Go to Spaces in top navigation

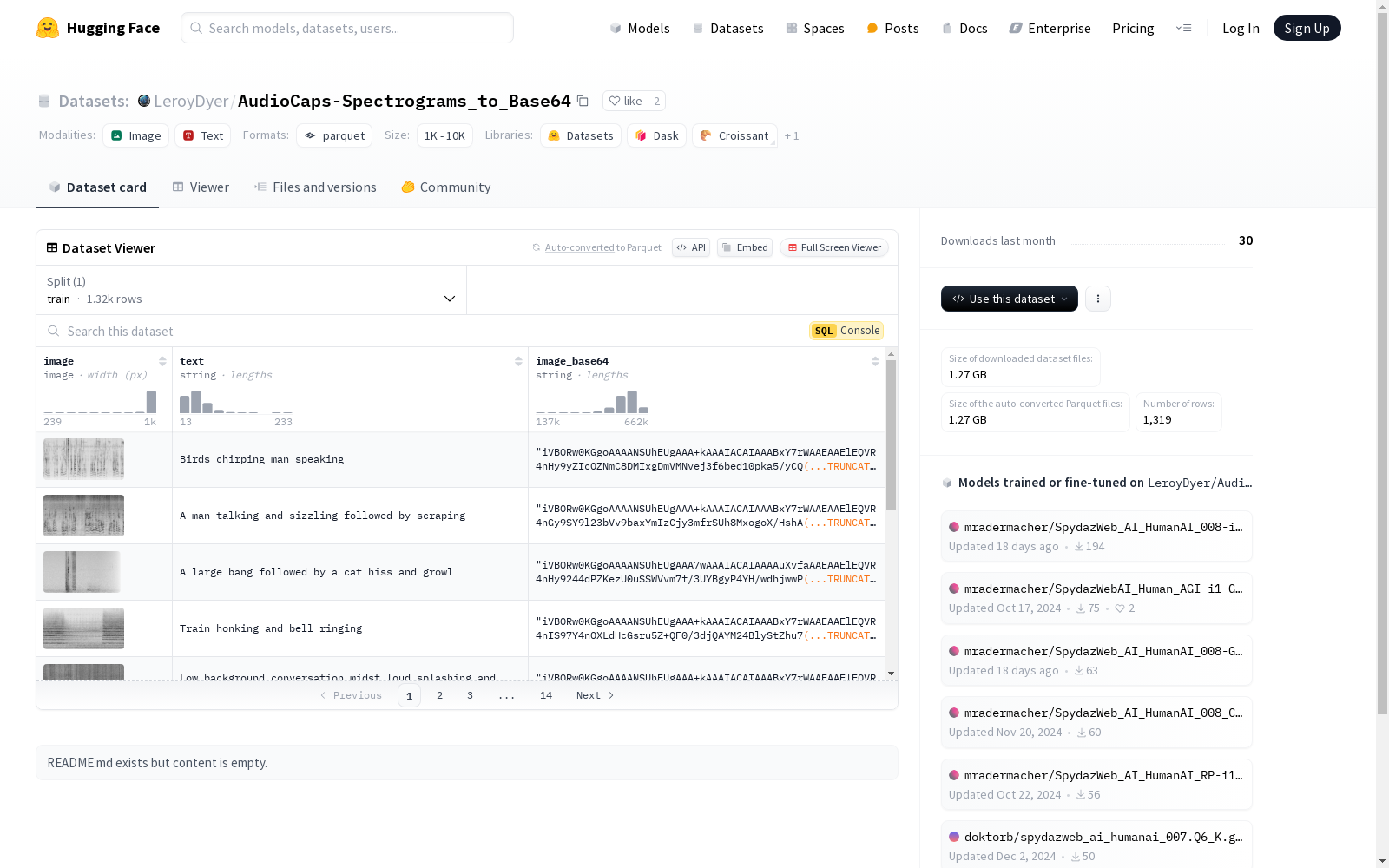tap(815, 28)
